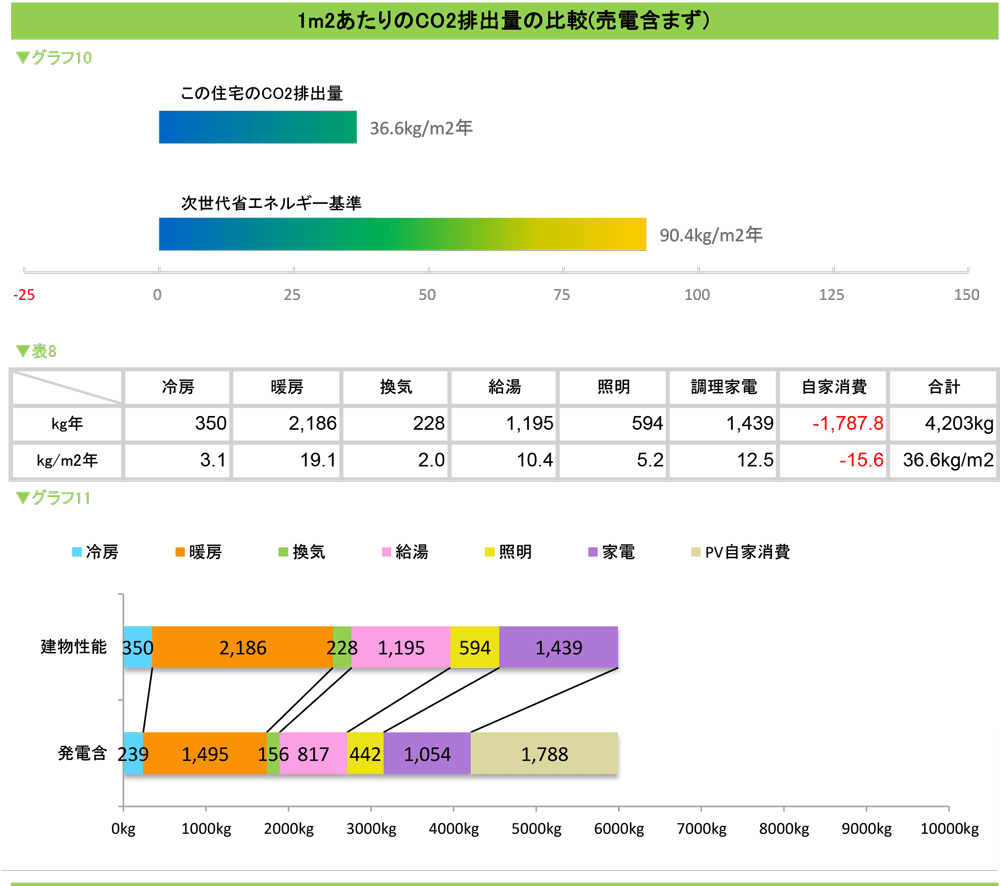Click the 給湯 table column header

[504, 387]
